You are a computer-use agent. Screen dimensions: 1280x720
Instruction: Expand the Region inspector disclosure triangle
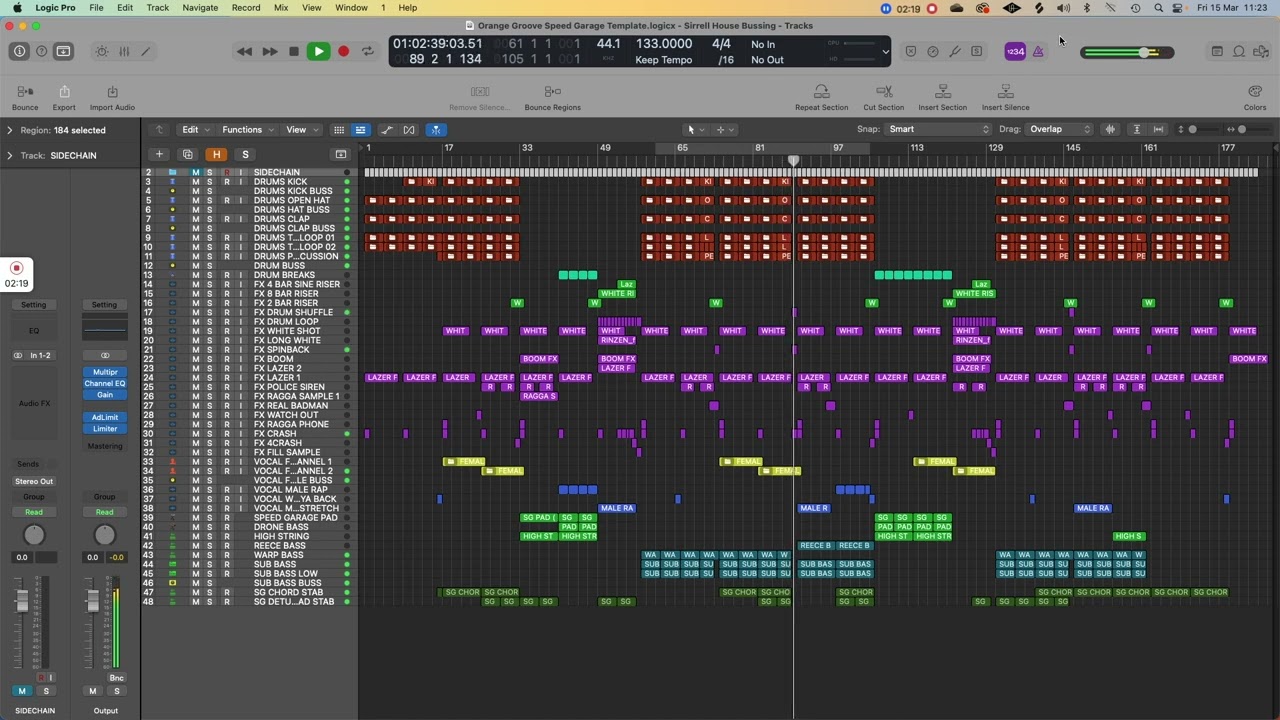10,130
